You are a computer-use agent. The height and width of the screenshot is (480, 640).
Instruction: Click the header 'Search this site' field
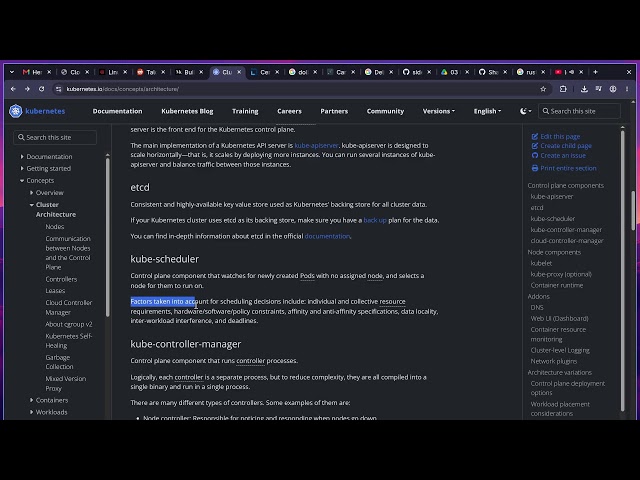(580, 111)
